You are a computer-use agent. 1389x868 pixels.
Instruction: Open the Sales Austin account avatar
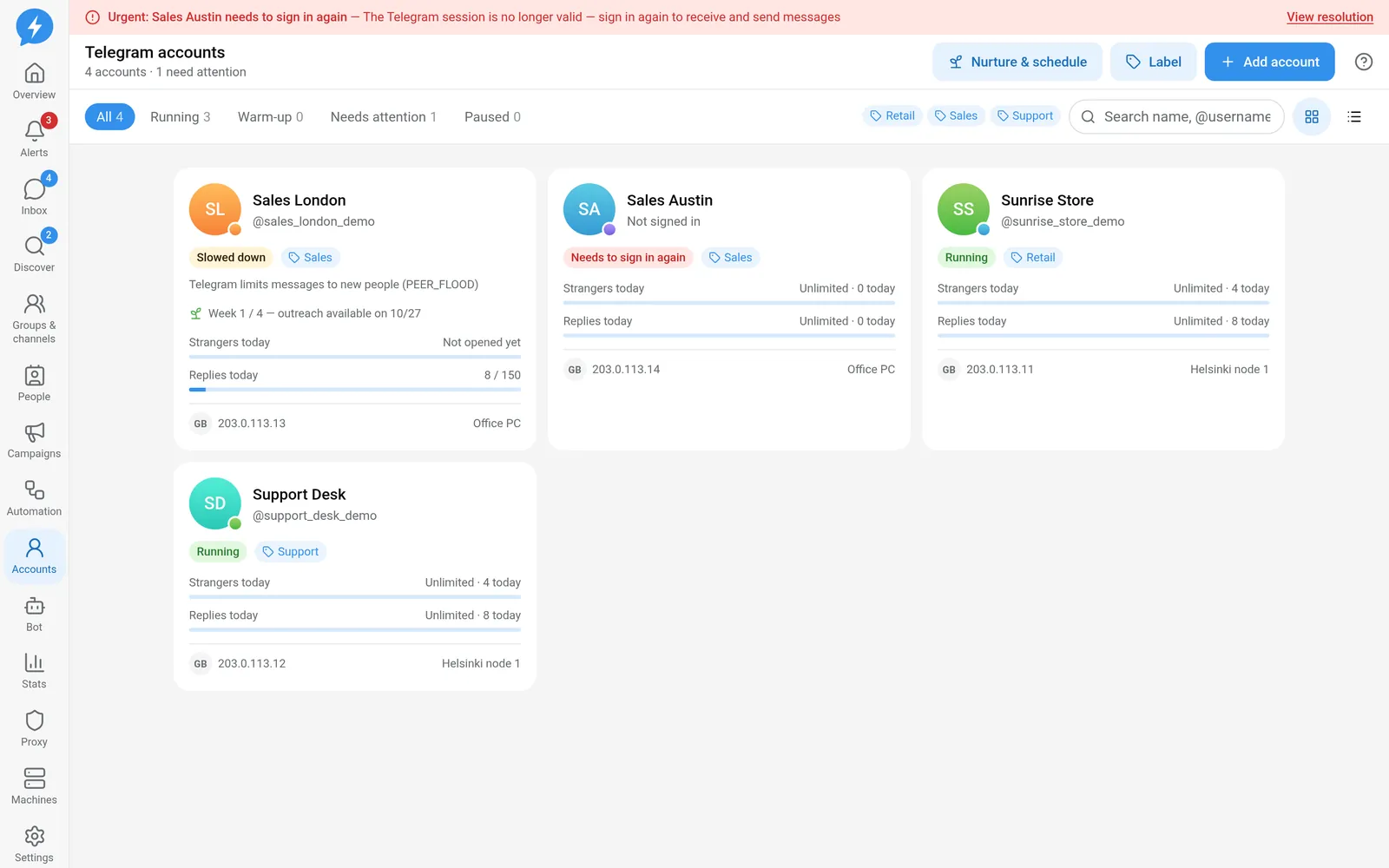click(x=589, y=209)
